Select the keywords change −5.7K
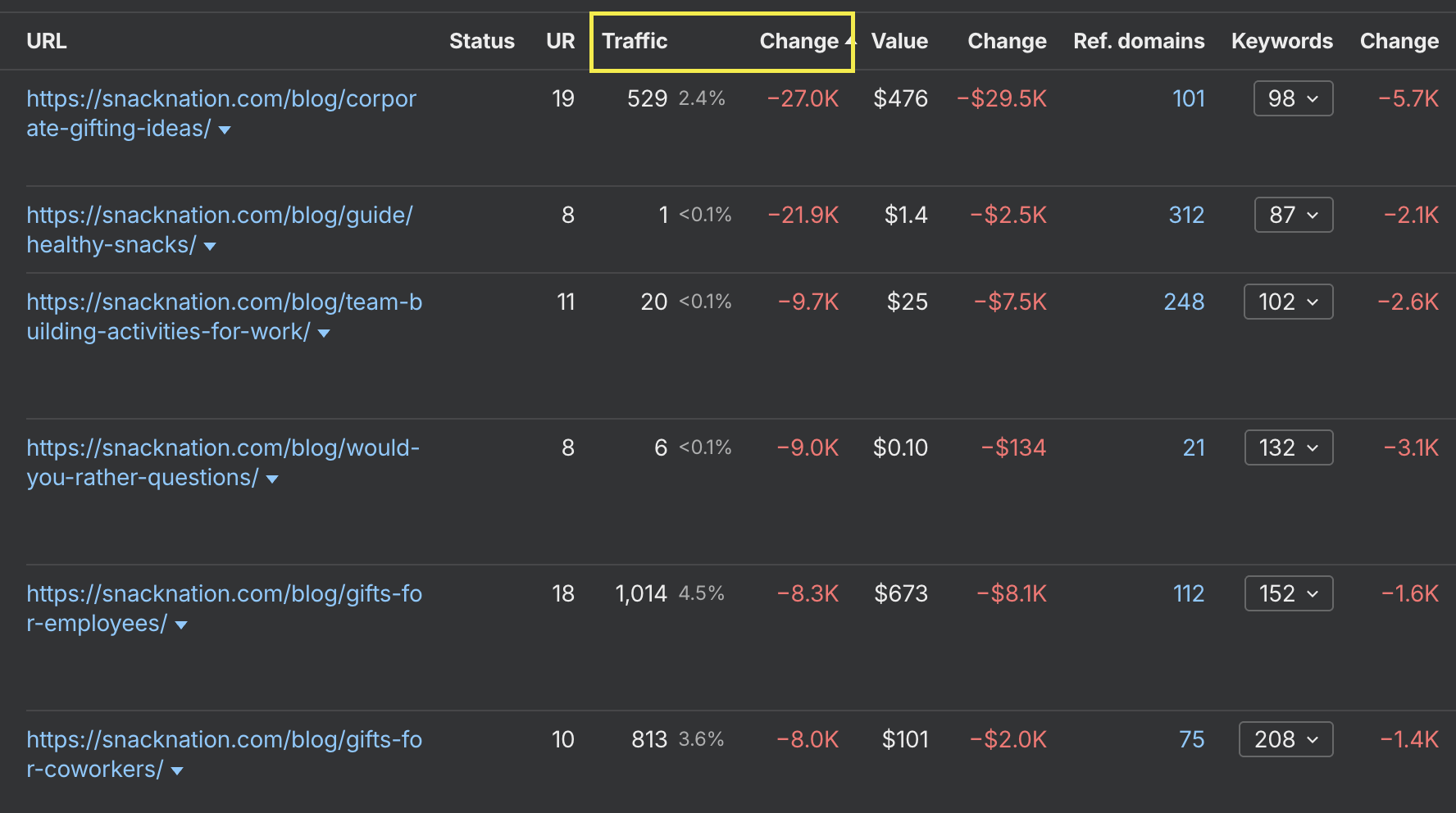The image size is (1456, 813). click(x=1408, y=98)
